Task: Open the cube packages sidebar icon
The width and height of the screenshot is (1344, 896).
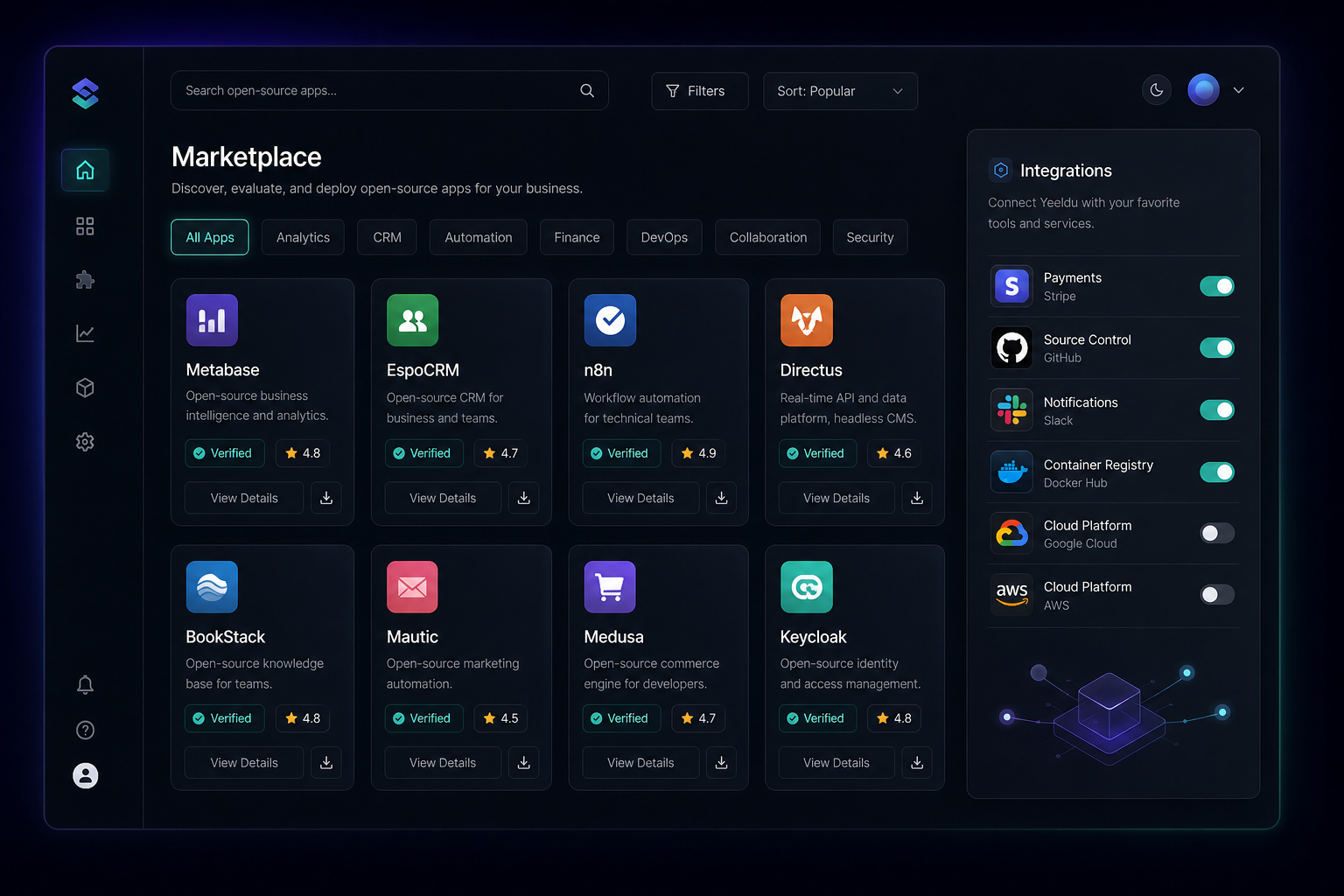Action: point(85,388)
